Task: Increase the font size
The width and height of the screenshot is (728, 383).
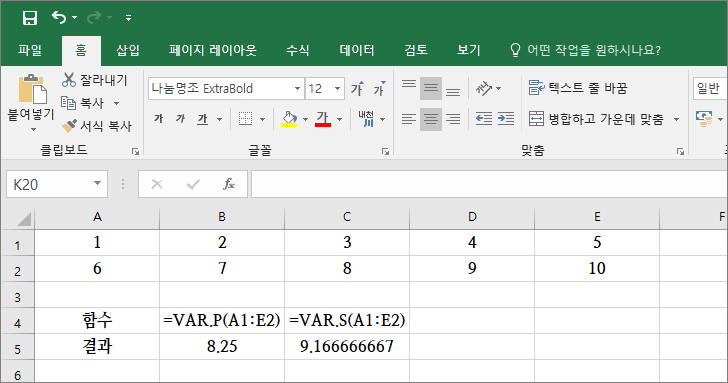Action: click(357, 88)
